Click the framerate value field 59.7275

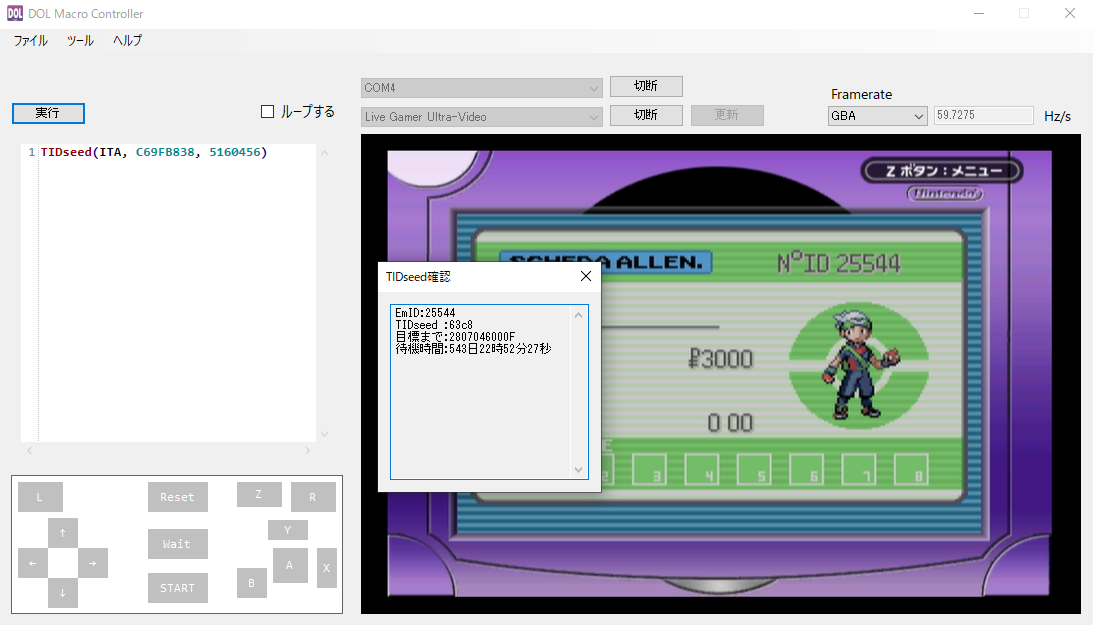[x=984, y=115]
